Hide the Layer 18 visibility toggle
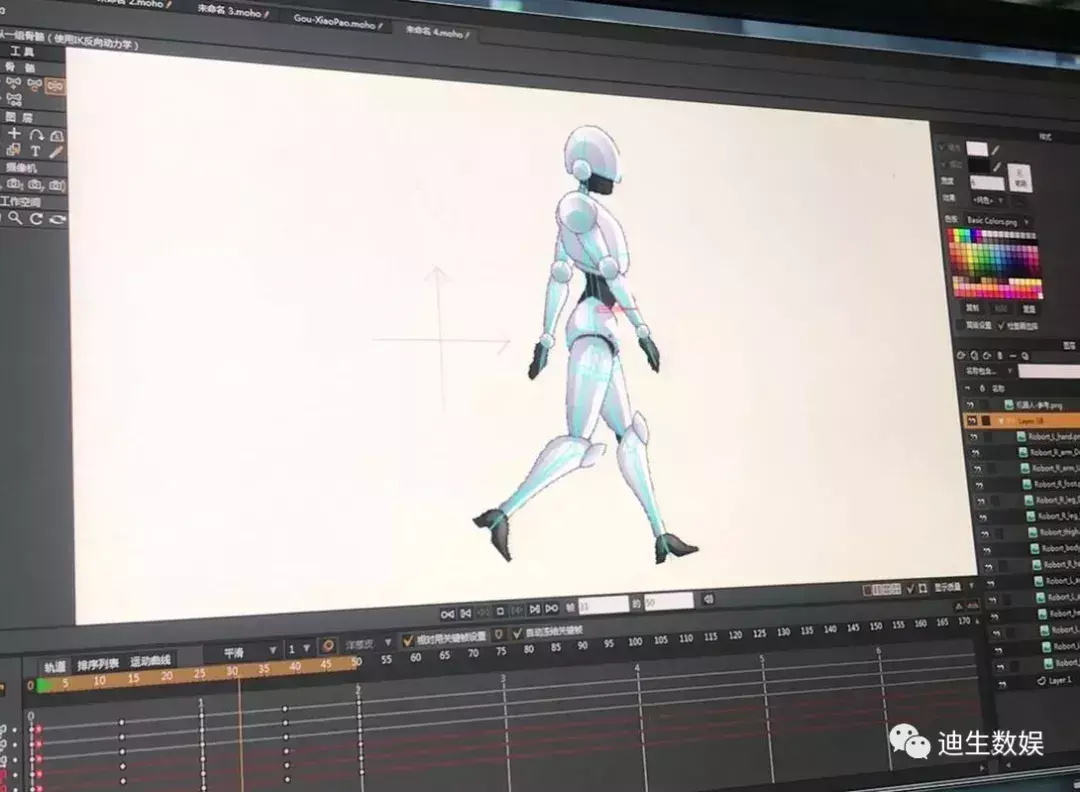 pyautogui.click(x=971, y=421)
